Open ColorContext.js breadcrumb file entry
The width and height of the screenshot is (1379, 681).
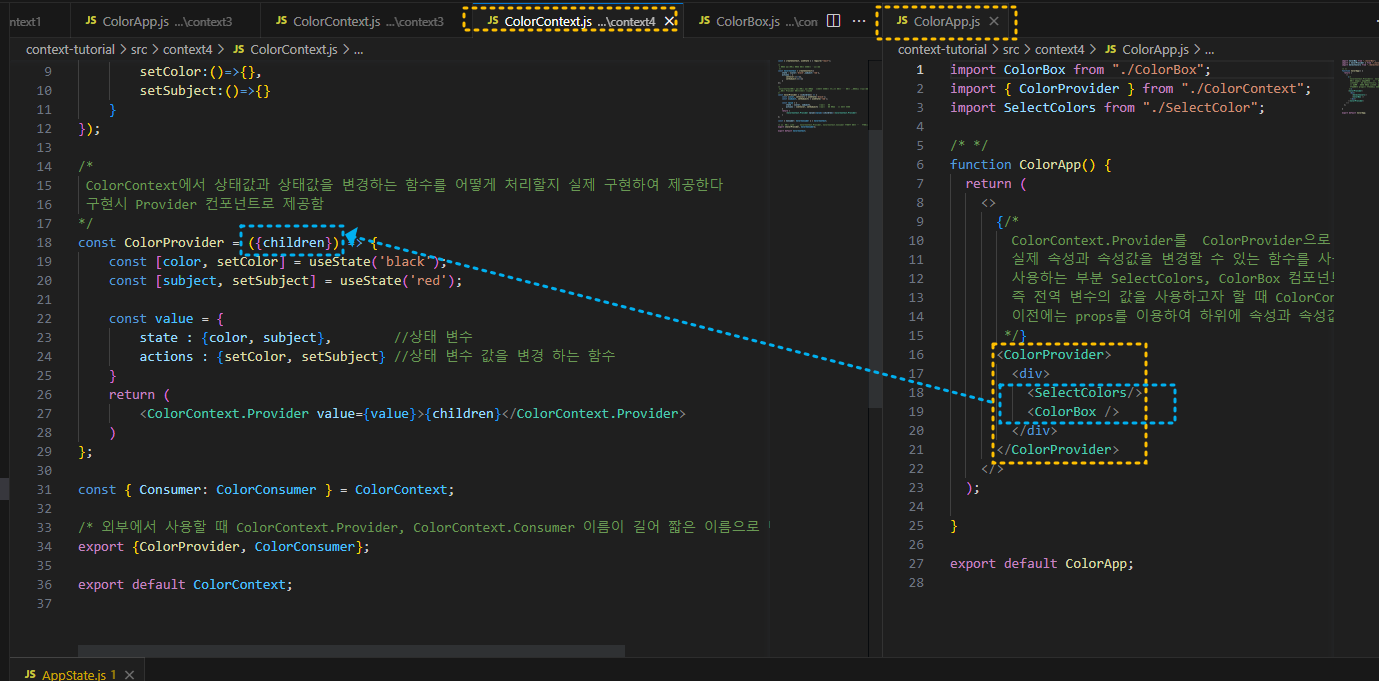click(288, 48)
